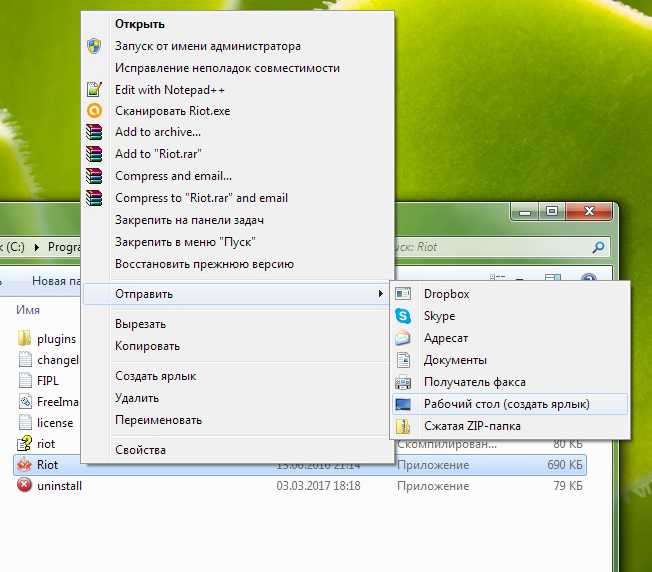The height and width of the screenshot is (572, 652).
Task: Click the Riot application icon
Action: click(25, 465)
